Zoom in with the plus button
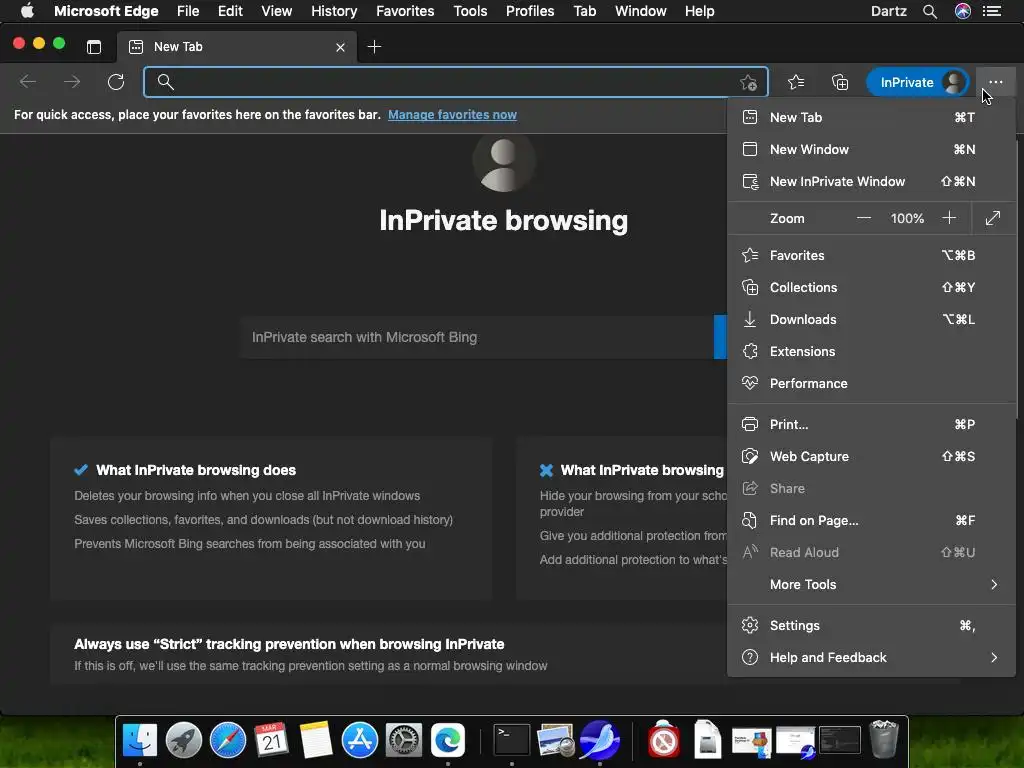The height and width of the screenshot is (768, 1024). (x=949, y=218)
